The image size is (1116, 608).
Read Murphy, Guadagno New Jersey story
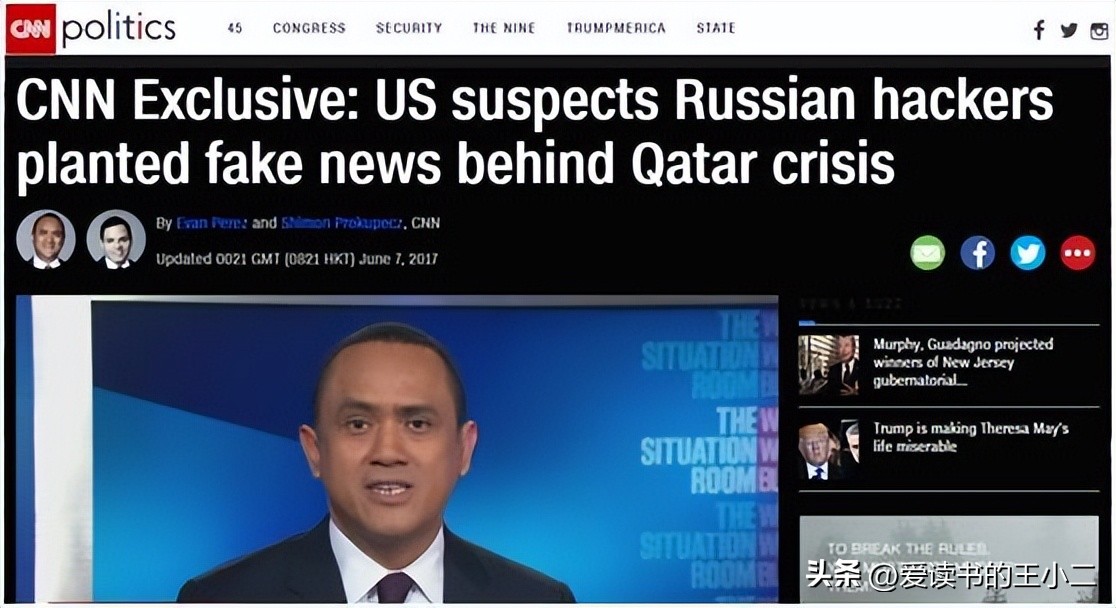click(x=963, y=362)
